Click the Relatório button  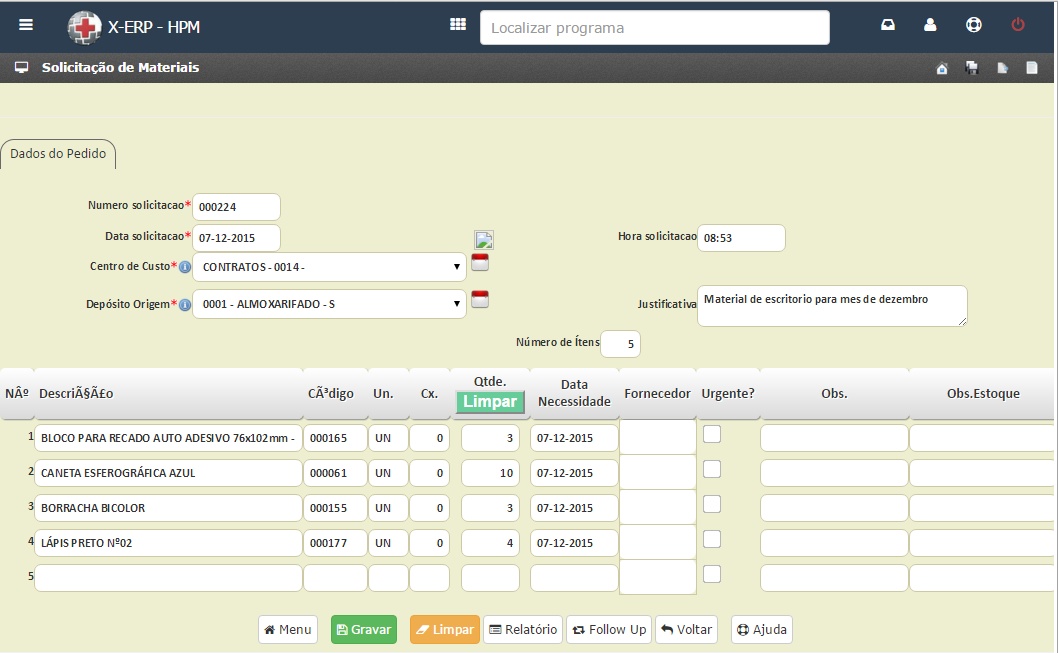click(523, 629)
